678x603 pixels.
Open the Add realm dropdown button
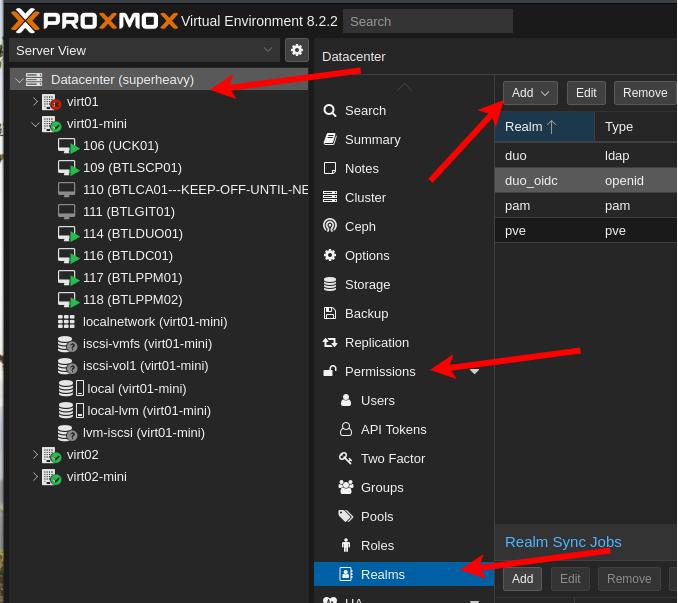pyautogui.click(x=530, y=93)
